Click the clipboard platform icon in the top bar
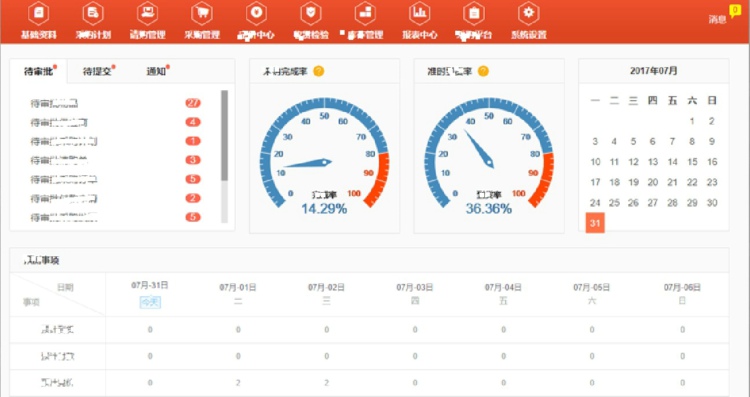This screenshot has width=750, height=397. pyautogui.click(x=474, y=13)
